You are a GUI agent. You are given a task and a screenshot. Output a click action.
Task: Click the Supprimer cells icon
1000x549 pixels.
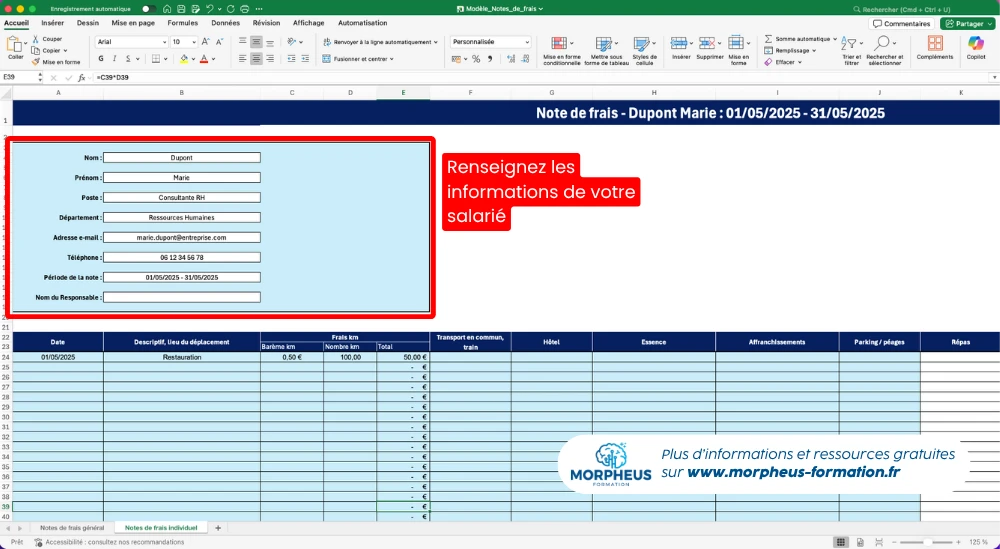tap(706, 43)
